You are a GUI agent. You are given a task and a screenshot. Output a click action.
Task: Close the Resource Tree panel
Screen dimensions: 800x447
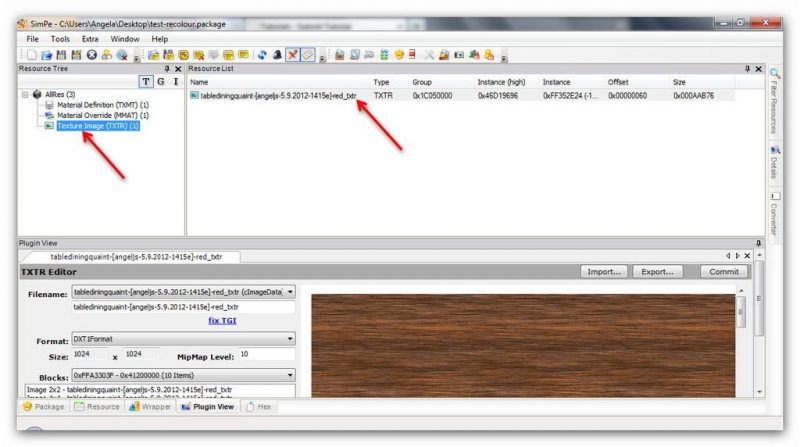(x=178, y=69)
